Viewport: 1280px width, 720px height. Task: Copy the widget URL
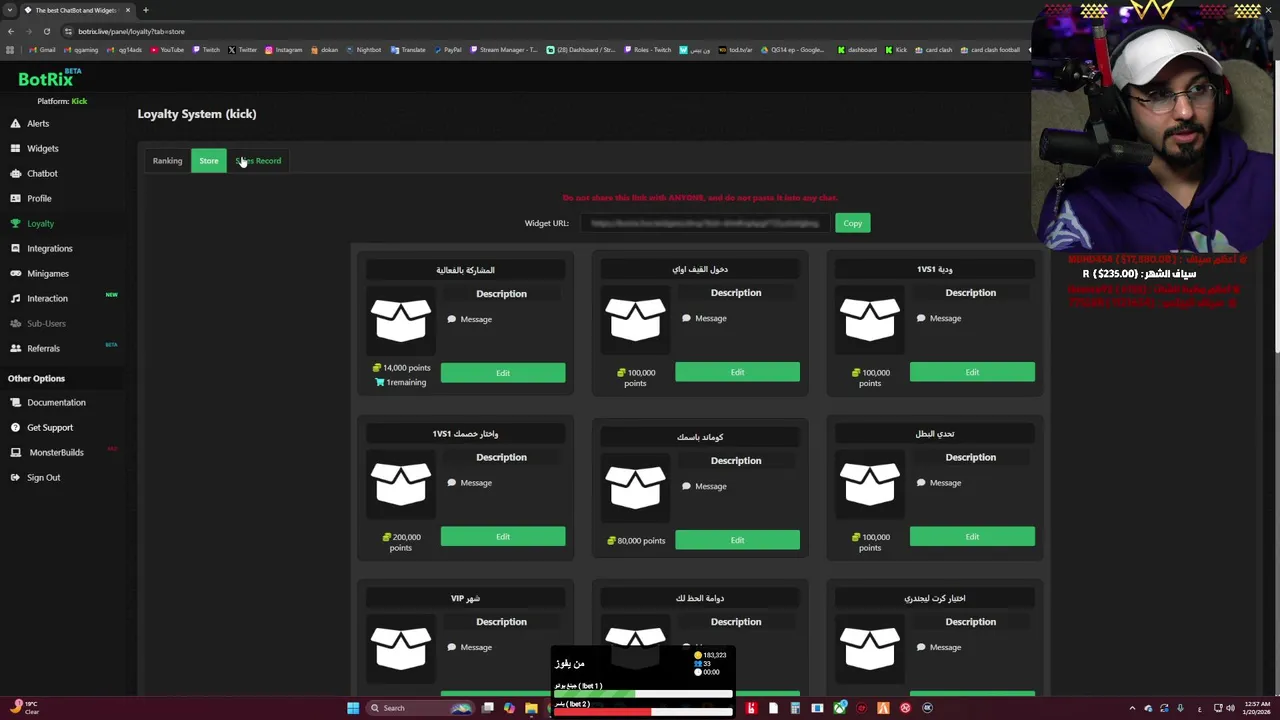pyautogui.click(x=852, y=223)
